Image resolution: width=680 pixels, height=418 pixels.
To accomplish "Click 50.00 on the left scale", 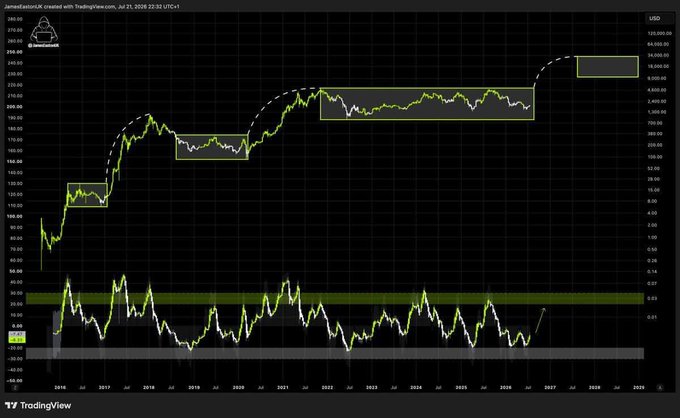I will coord(16,271).
